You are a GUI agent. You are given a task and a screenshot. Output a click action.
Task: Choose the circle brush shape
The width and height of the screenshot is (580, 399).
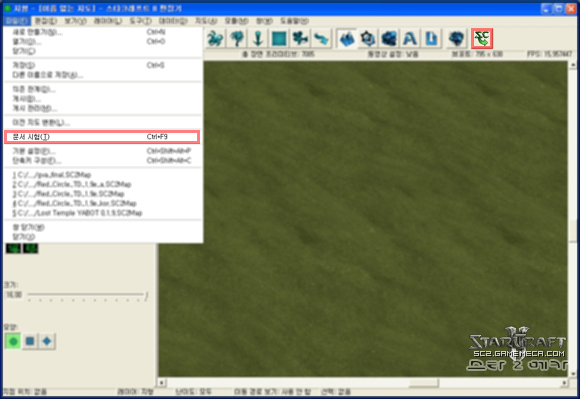pos(13,341)
